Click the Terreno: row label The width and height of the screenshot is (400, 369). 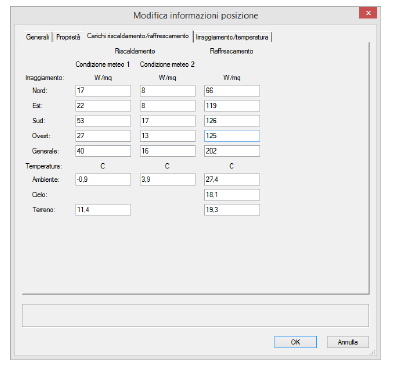[44, 210]
